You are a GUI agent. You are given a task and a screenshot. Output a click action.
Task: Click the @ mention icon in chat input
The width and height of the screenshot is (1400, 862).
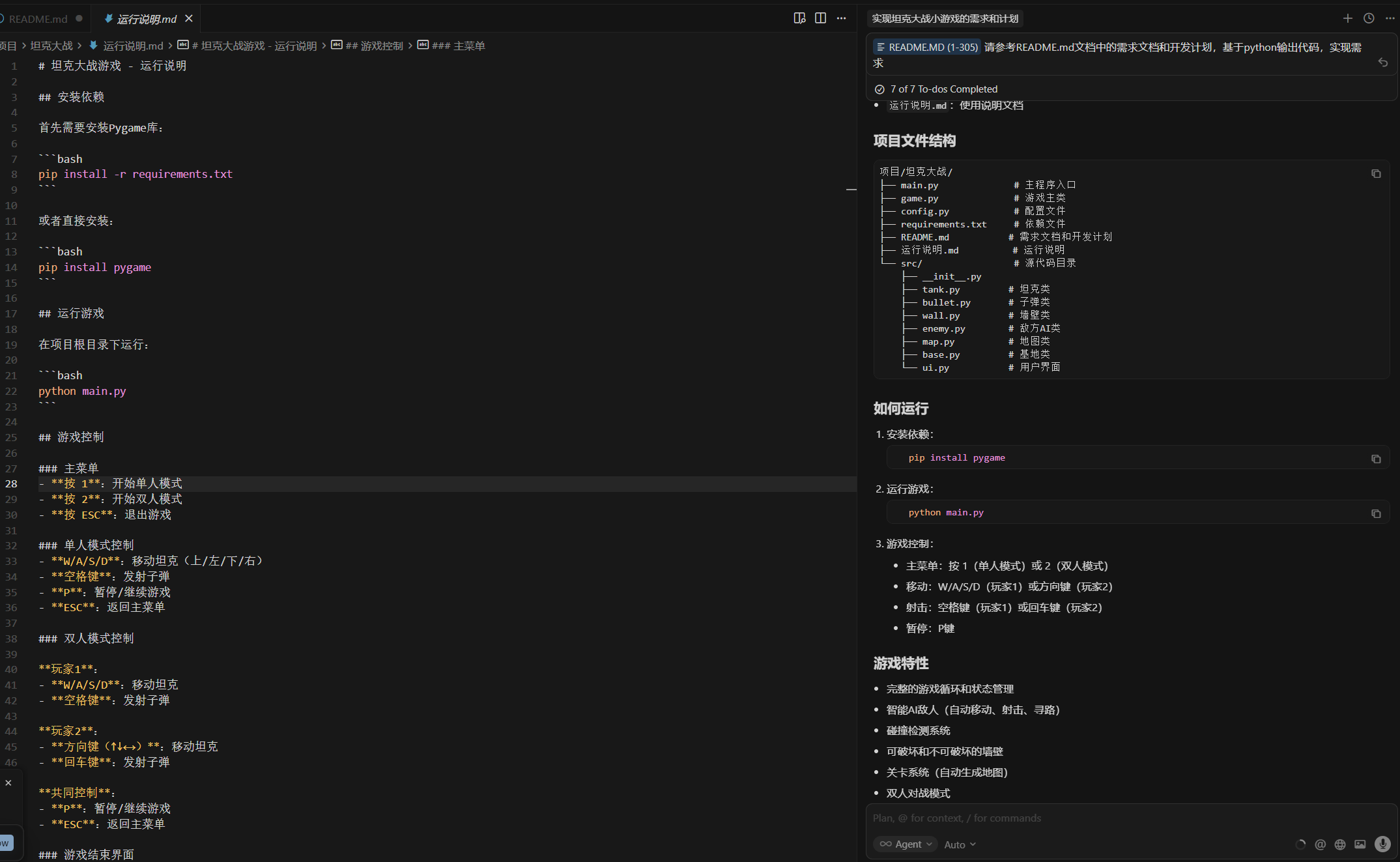point(1321,844)
